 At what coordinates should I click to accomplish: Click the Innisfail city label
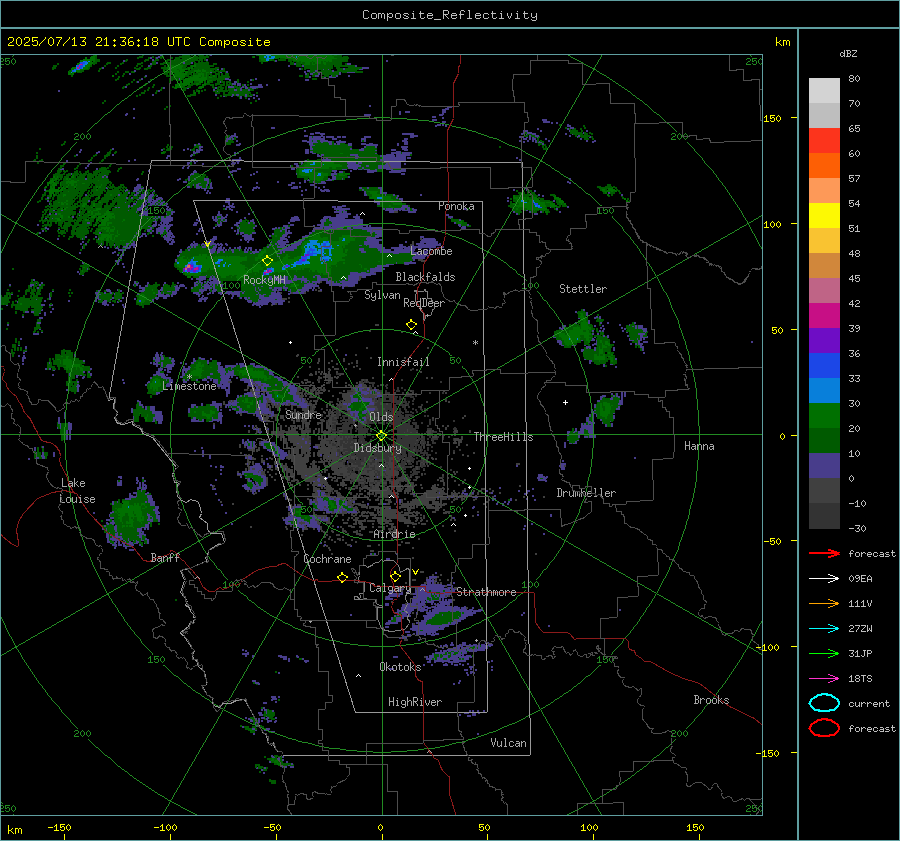404,362
